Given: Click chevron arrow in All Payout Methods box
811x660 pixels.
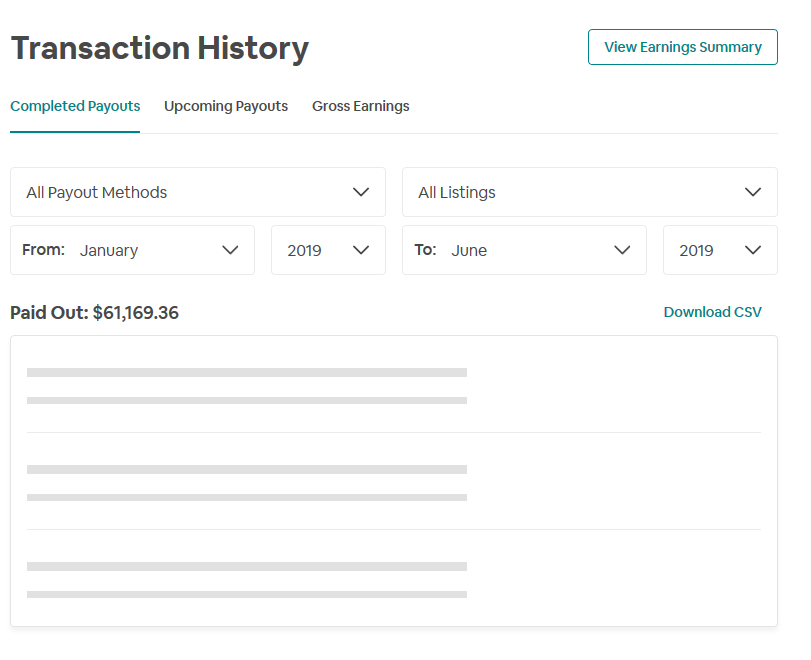Looking at the screenshot, I should point(361,192).
